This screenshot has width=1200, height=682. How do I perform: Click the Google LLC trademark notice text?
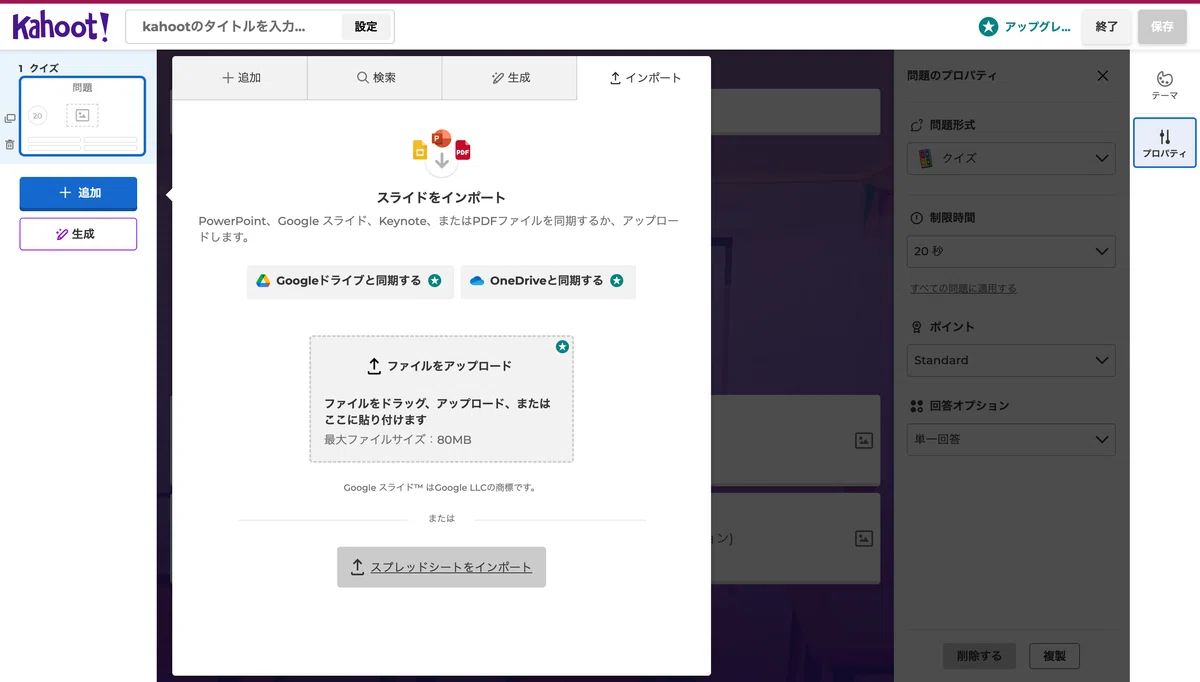coord(440,488)
